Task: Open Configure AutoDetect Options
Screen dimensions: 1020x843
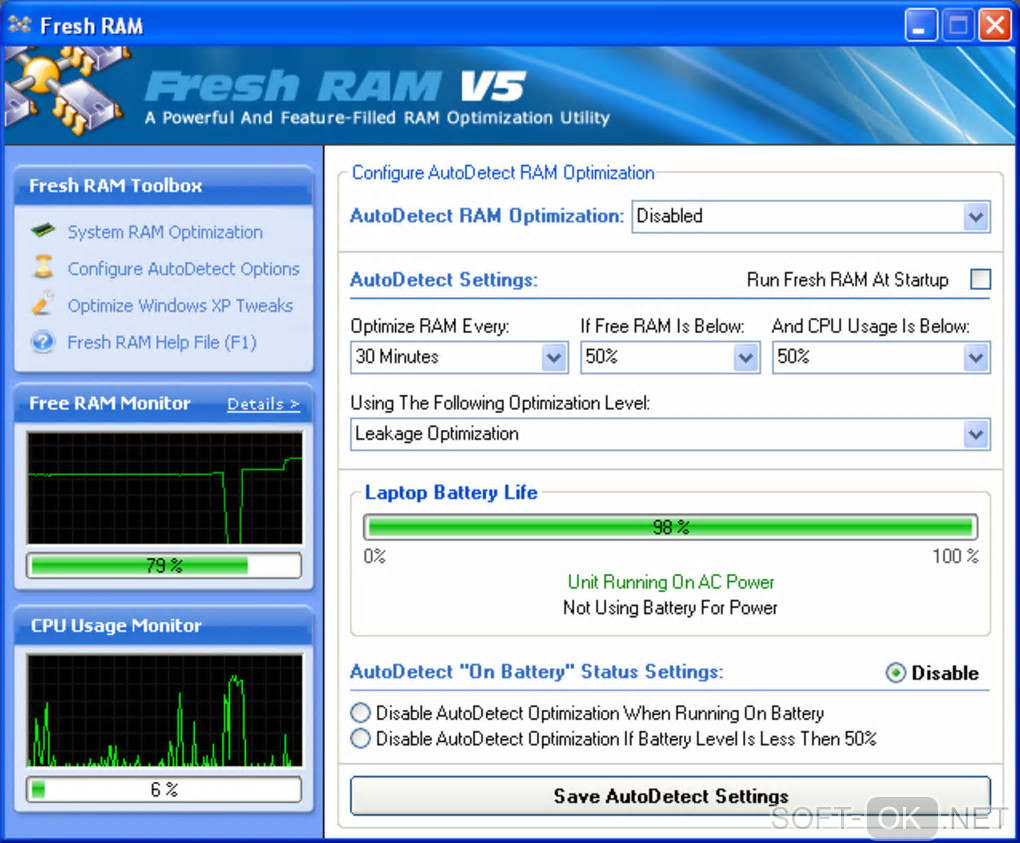Action: coord(183,269)
